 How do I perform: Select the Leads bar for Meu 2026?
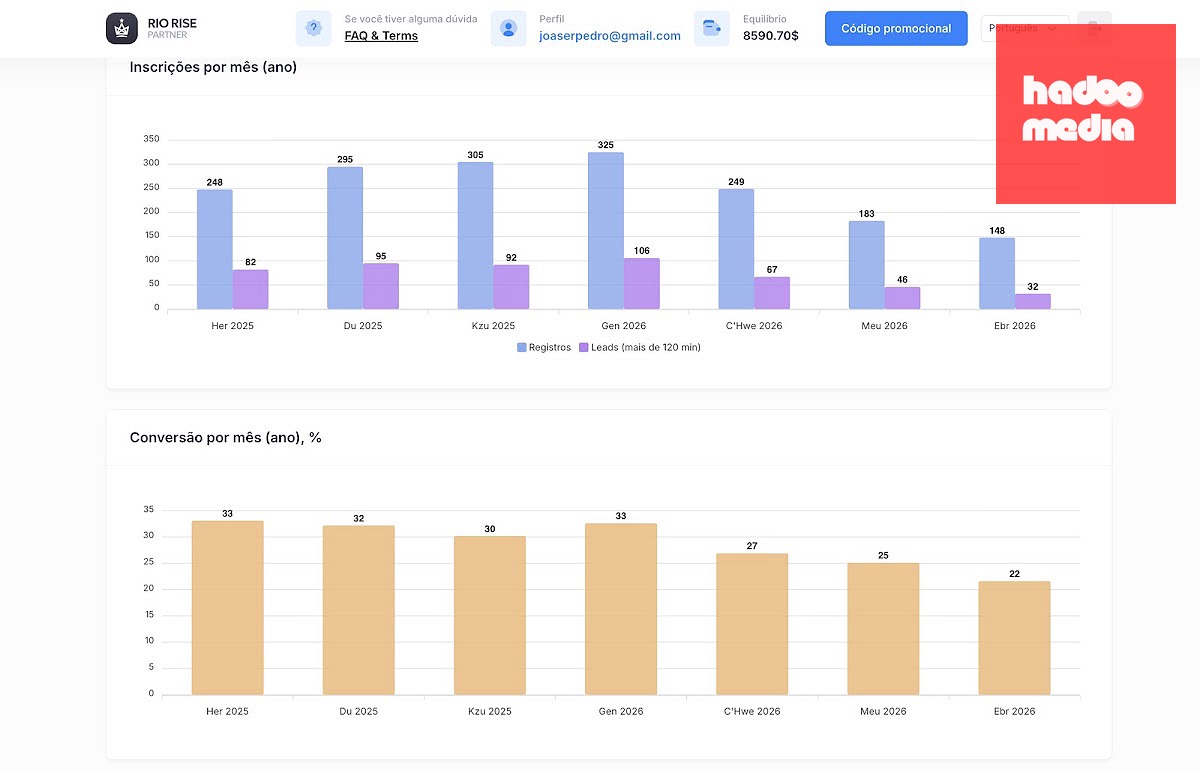pos(902,298)
